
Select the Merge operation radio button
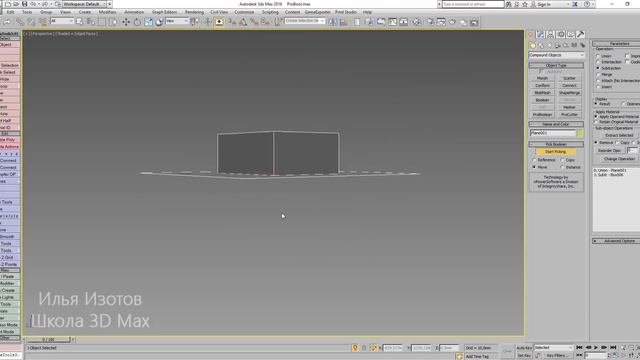click(598, 74)
